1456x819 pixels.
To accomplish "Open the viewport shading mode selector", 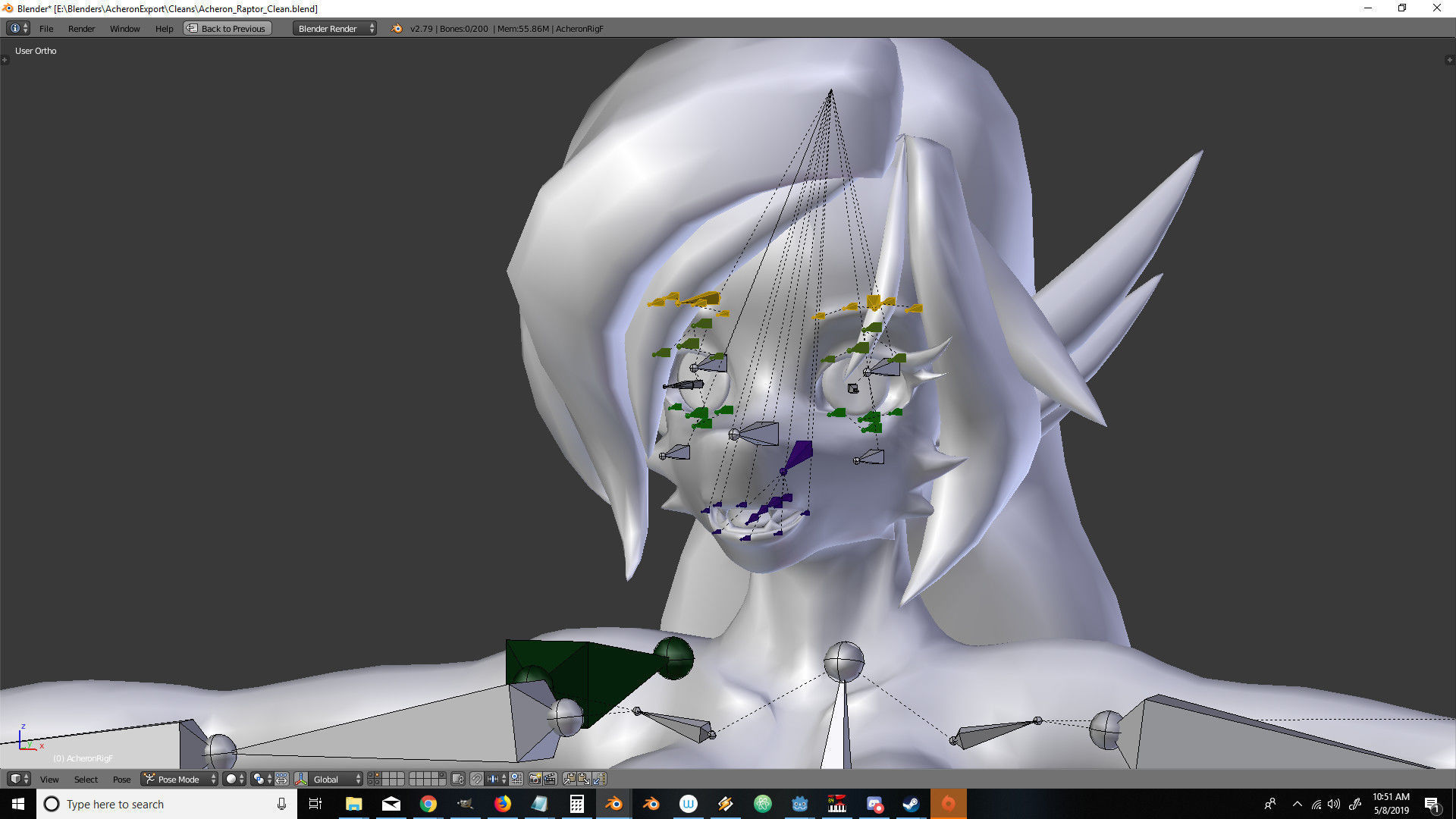I will coord(234,779).
